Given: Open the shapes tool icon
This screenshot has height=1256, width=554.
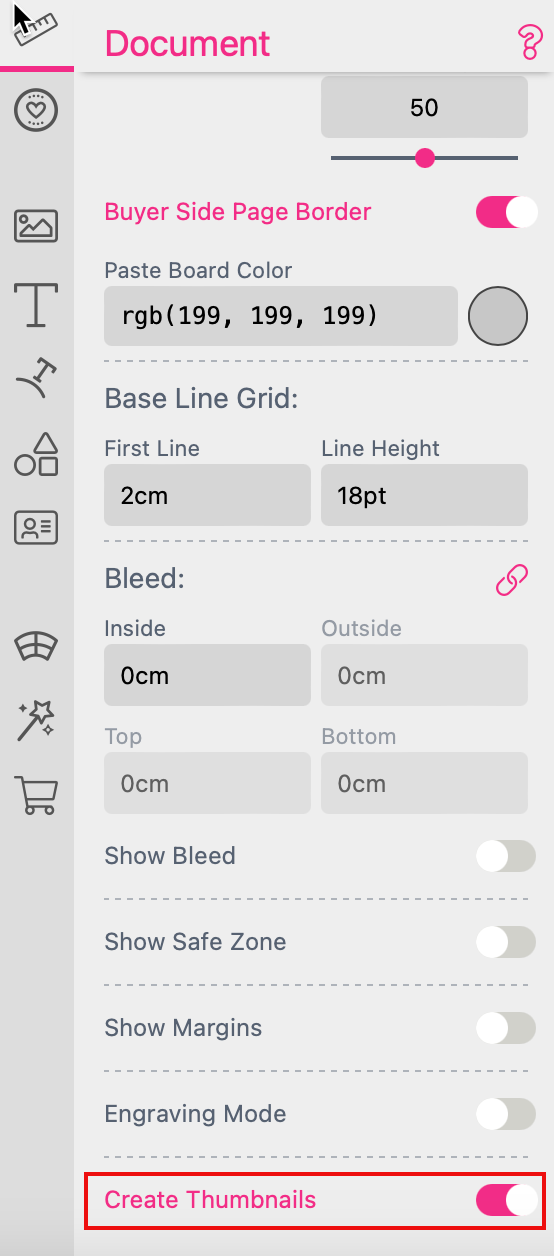Looking at the screenshot, I should 36,454.
